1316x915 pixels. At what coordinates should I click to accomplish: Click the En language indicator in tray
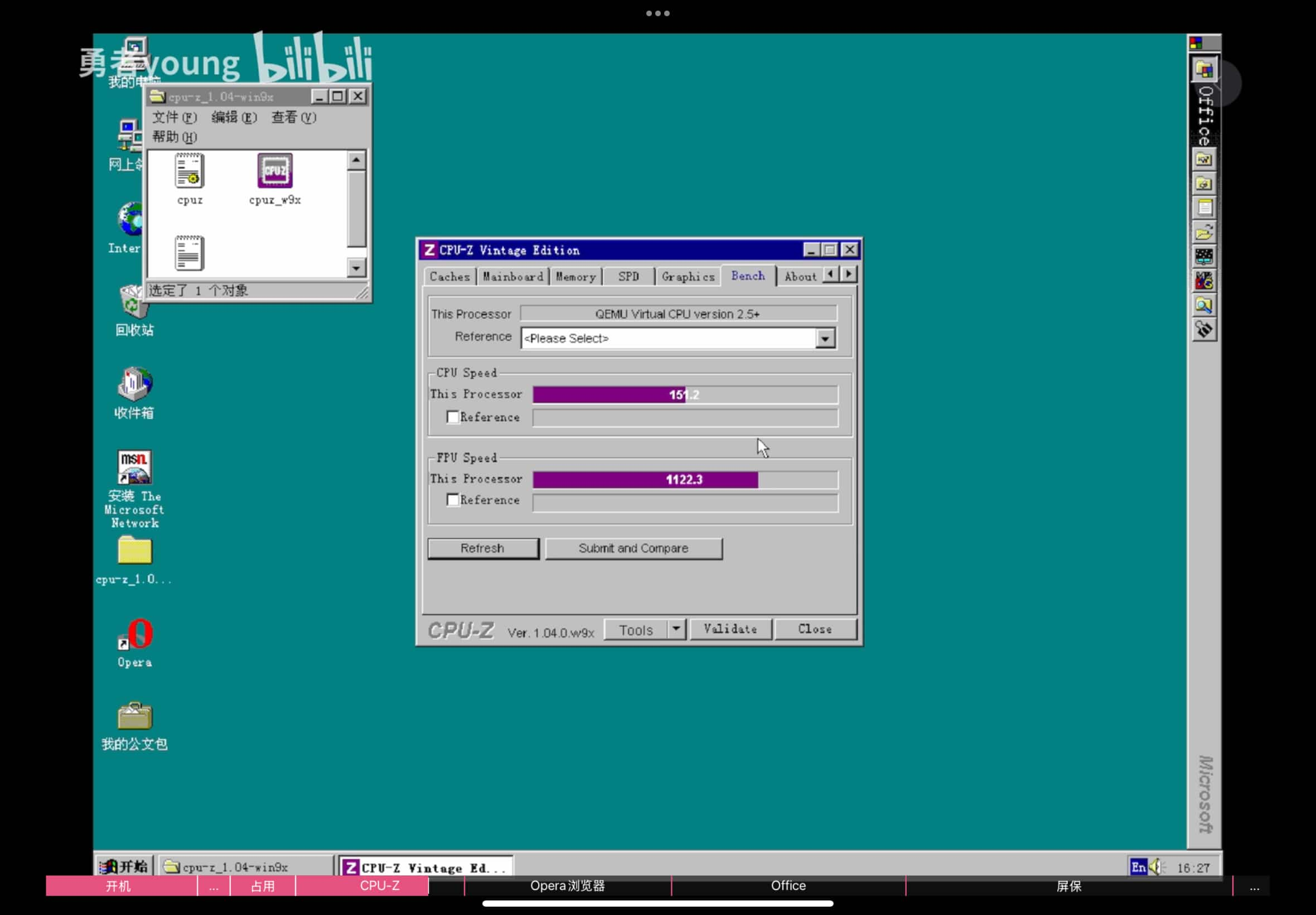tap(1138, 866)
